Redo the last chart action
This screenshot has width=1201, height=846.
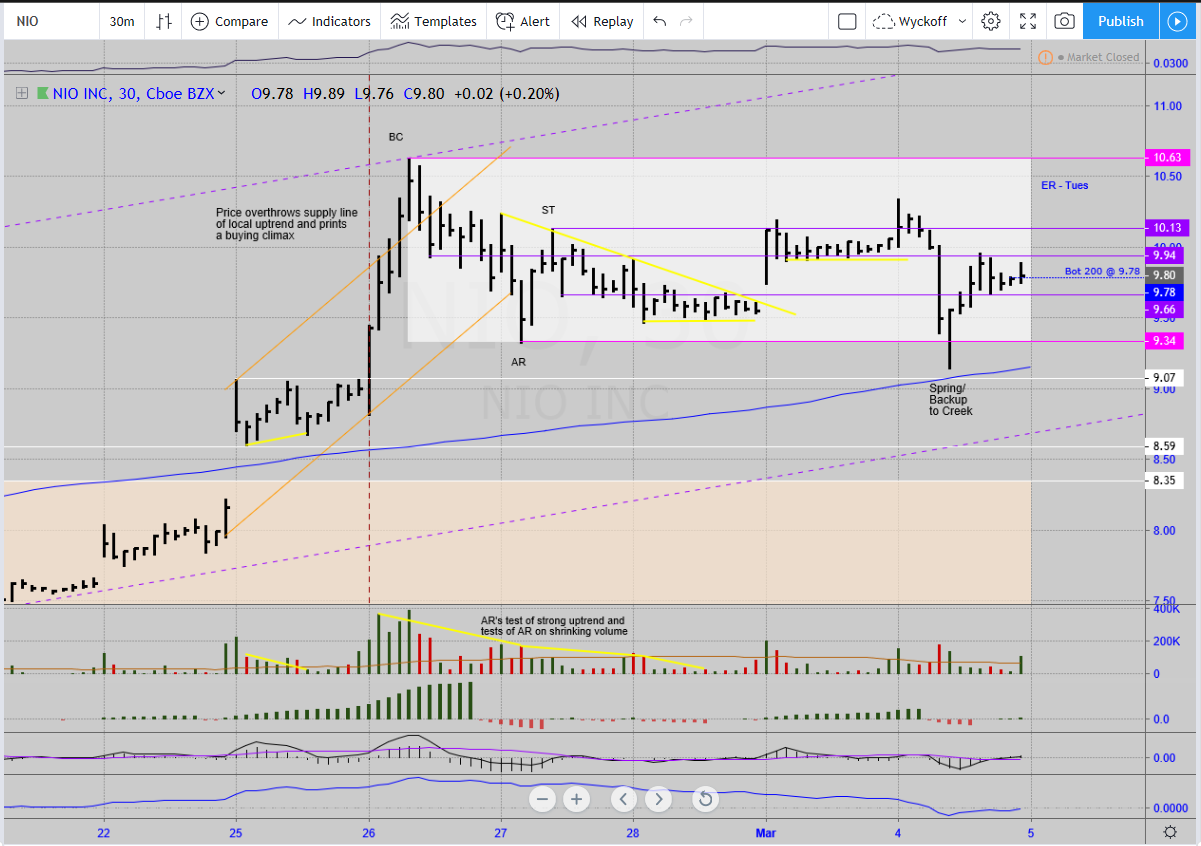coord(686,21)
